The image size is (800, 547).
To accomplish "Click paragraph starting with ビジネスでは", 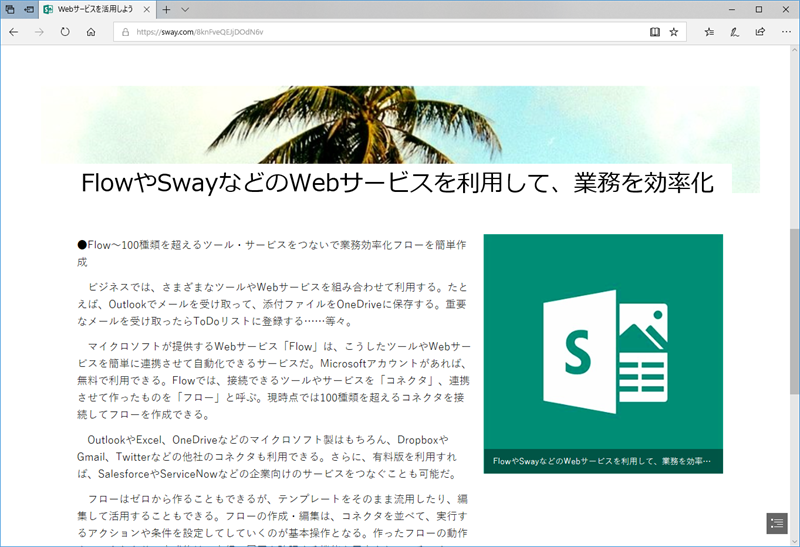I will point(272,304).
